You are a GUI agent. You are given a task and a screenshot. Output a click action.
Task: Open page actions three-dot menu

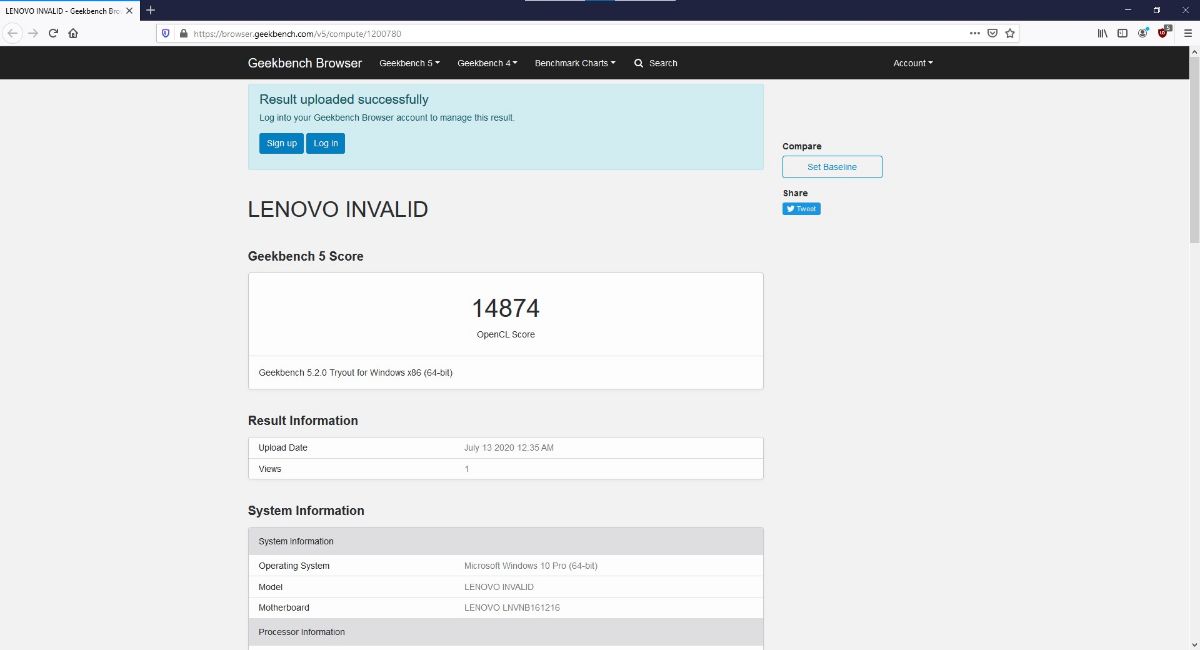point(974,33)
